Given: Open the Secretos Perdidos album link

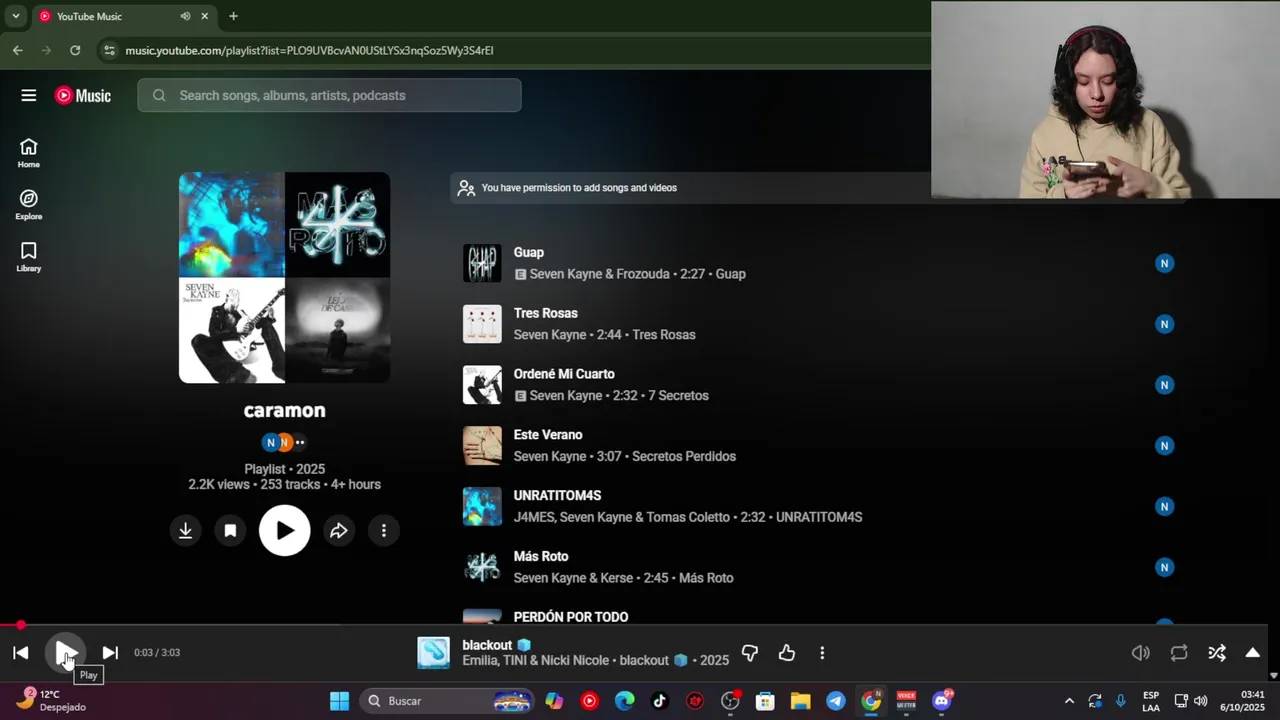Looking at the screenshot, I should [684, 457].
